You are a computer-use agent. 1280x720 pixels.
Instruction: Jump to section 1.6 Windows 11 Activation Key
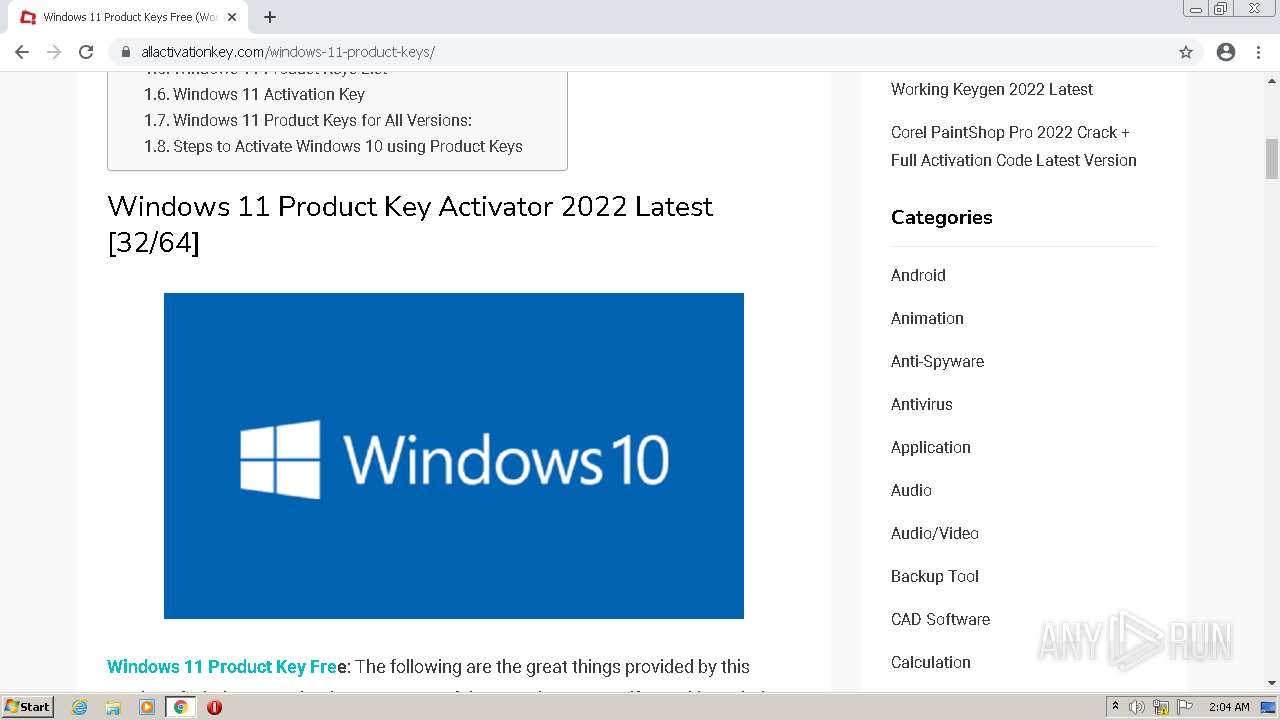(254, 94)
